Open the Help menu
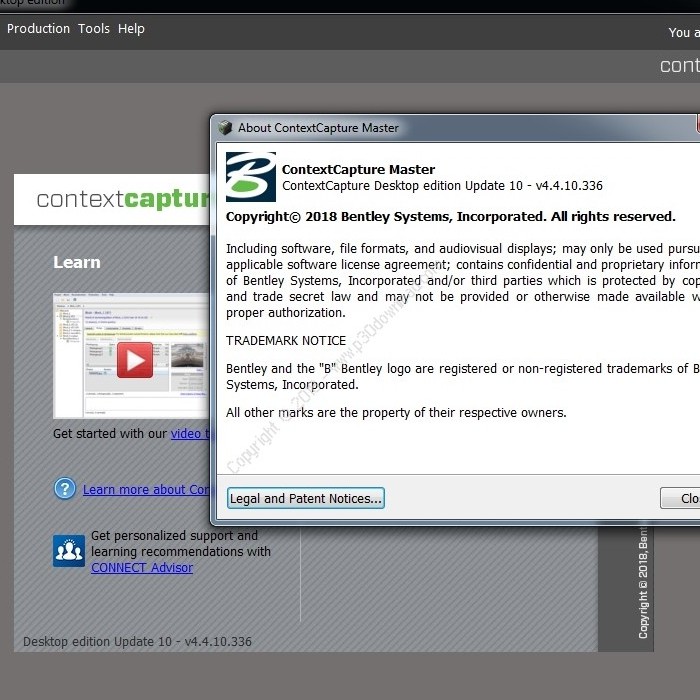The height and width of the screenshot is (700, 700). (131, 29)
